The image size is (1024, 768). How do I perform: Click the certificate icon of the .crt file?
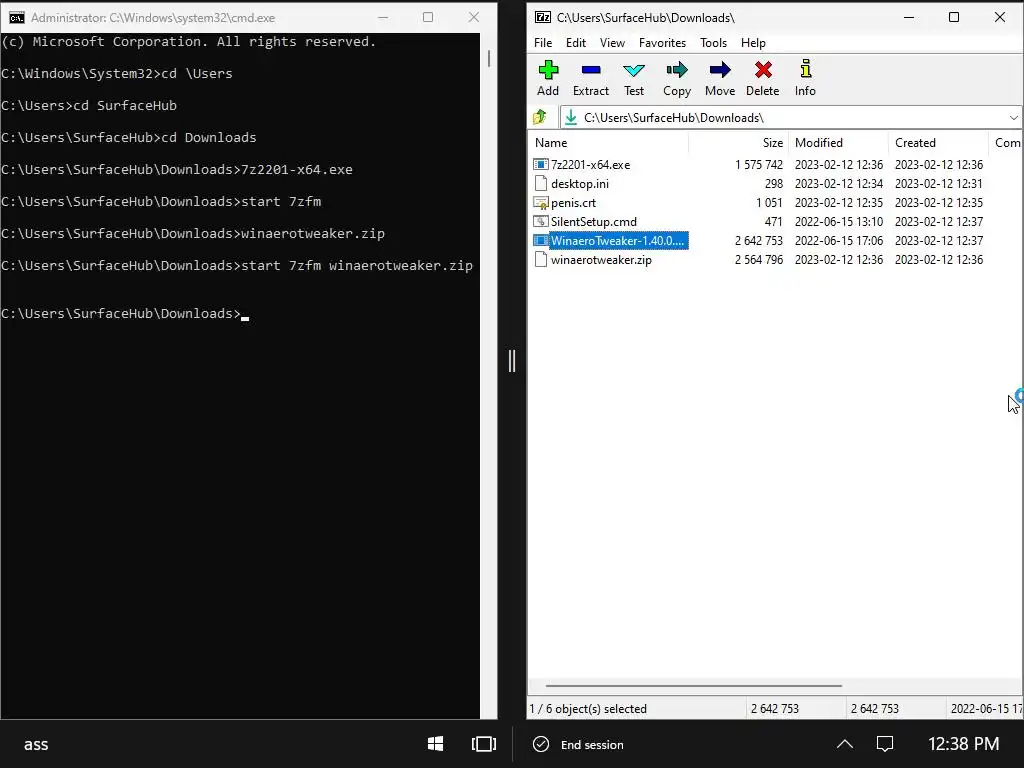(541, 202)
